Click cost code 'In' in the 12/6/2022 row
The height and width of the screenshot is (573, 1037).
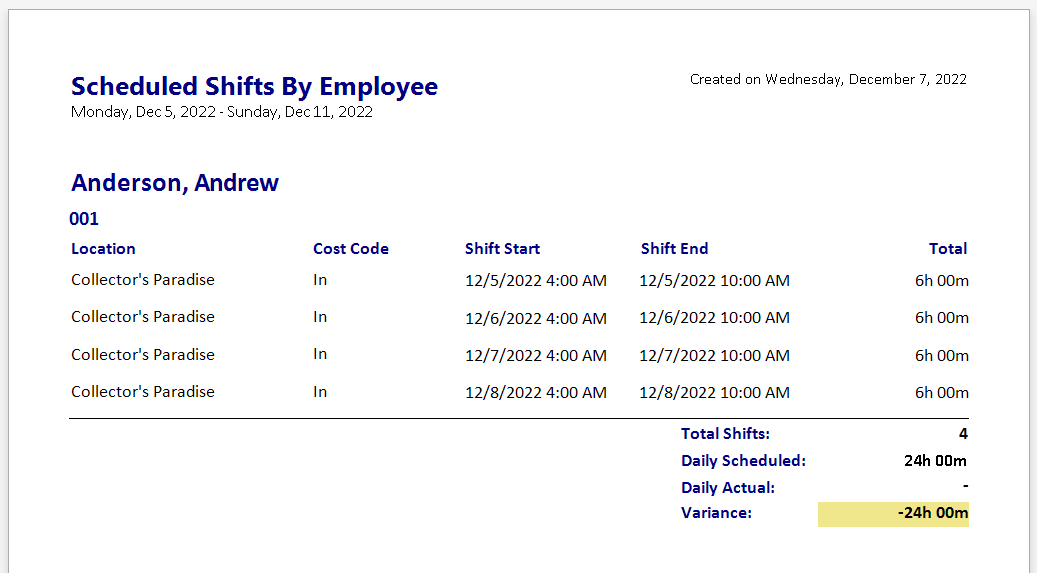[320, 317]
